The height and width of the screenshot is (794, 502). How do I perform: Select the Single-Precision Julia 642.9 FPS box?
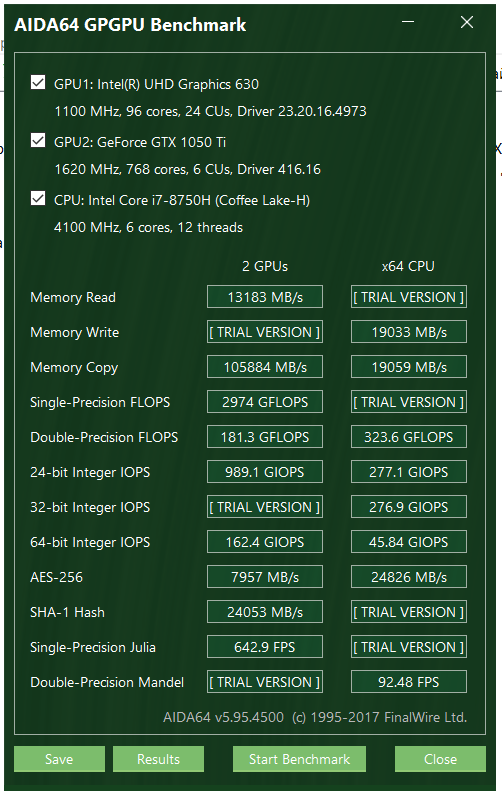point(265,647)
